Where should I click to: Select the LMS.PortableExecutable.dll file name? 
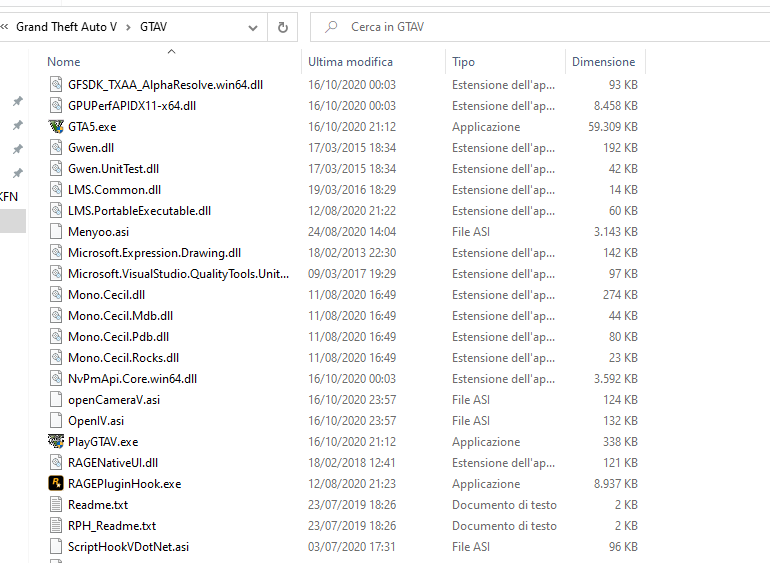(x=139, y=211)
